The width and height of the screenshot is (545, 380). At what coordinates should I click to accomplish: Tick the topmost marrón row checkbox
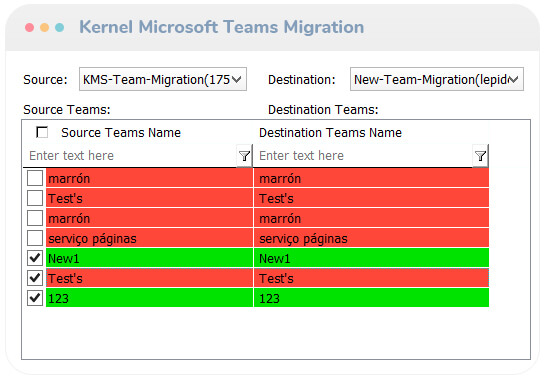[x=35, y=178]
